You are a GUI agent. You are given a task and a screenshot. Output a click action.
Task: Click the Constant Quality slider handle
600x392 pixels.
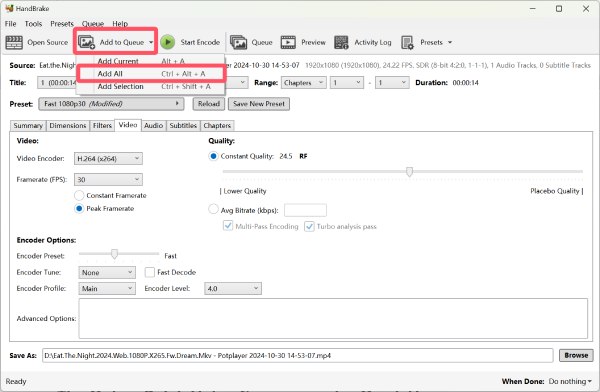click(x=409, y=172)
